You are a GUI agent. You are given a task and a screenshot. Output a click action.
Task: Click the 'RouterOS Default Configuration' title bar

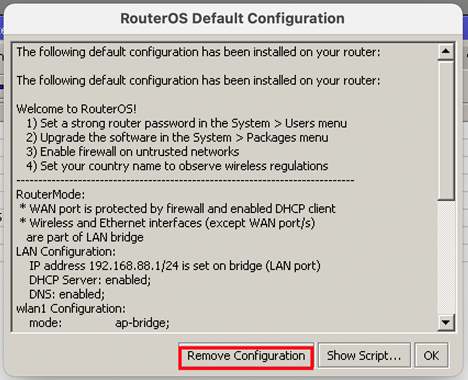[x=233, y=19]
